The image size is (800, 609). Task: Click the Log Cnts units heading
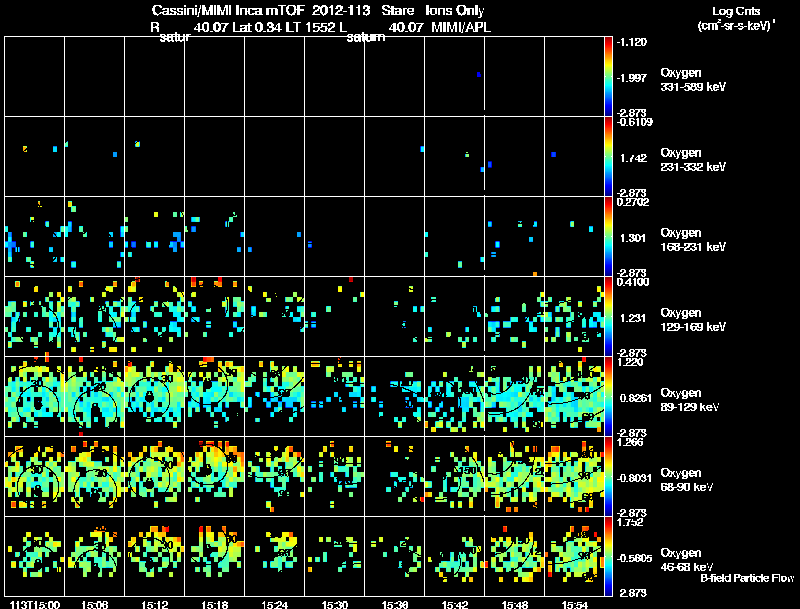736,18
